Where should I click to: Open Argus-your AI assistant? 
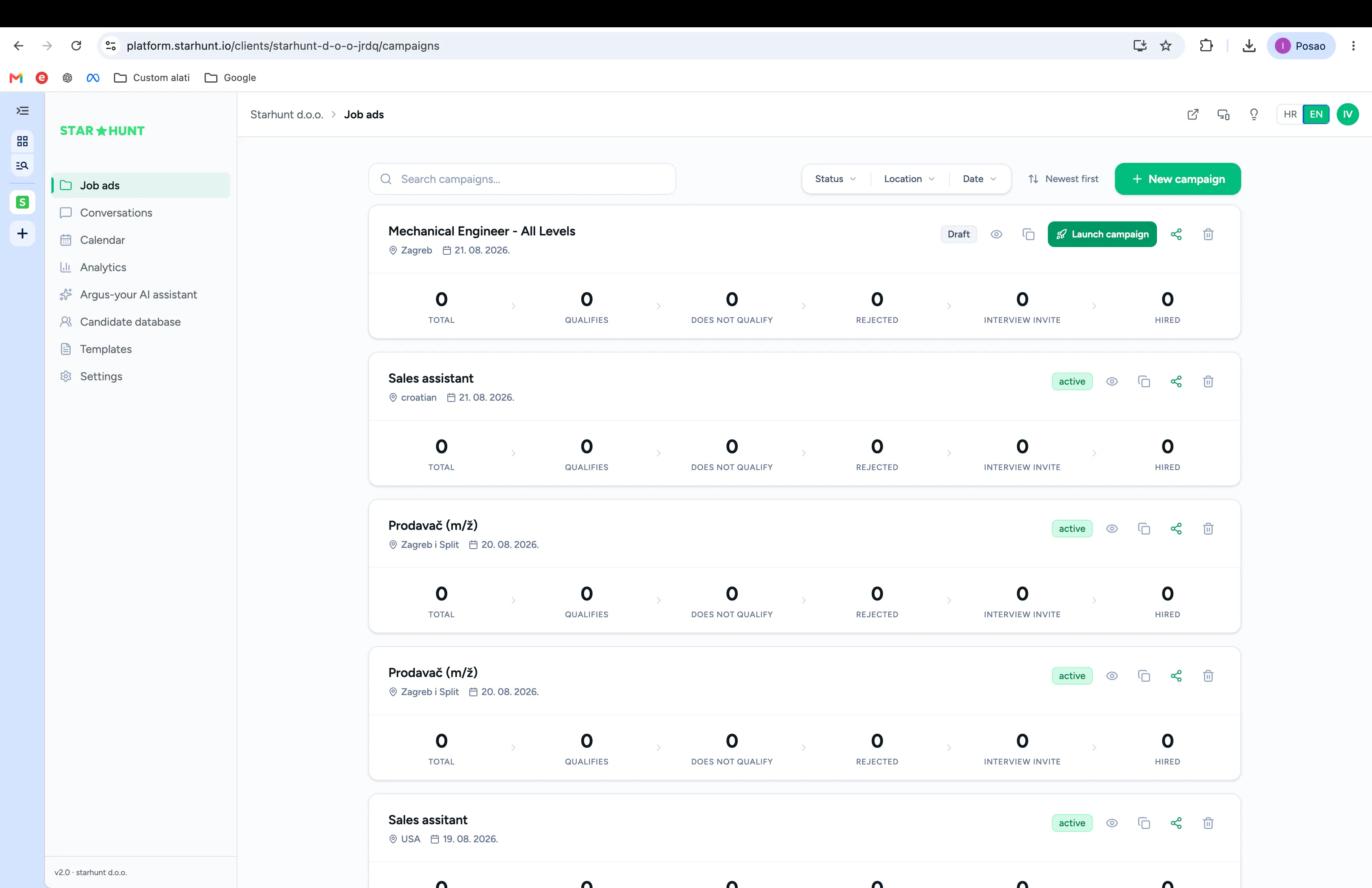point(141,294)
